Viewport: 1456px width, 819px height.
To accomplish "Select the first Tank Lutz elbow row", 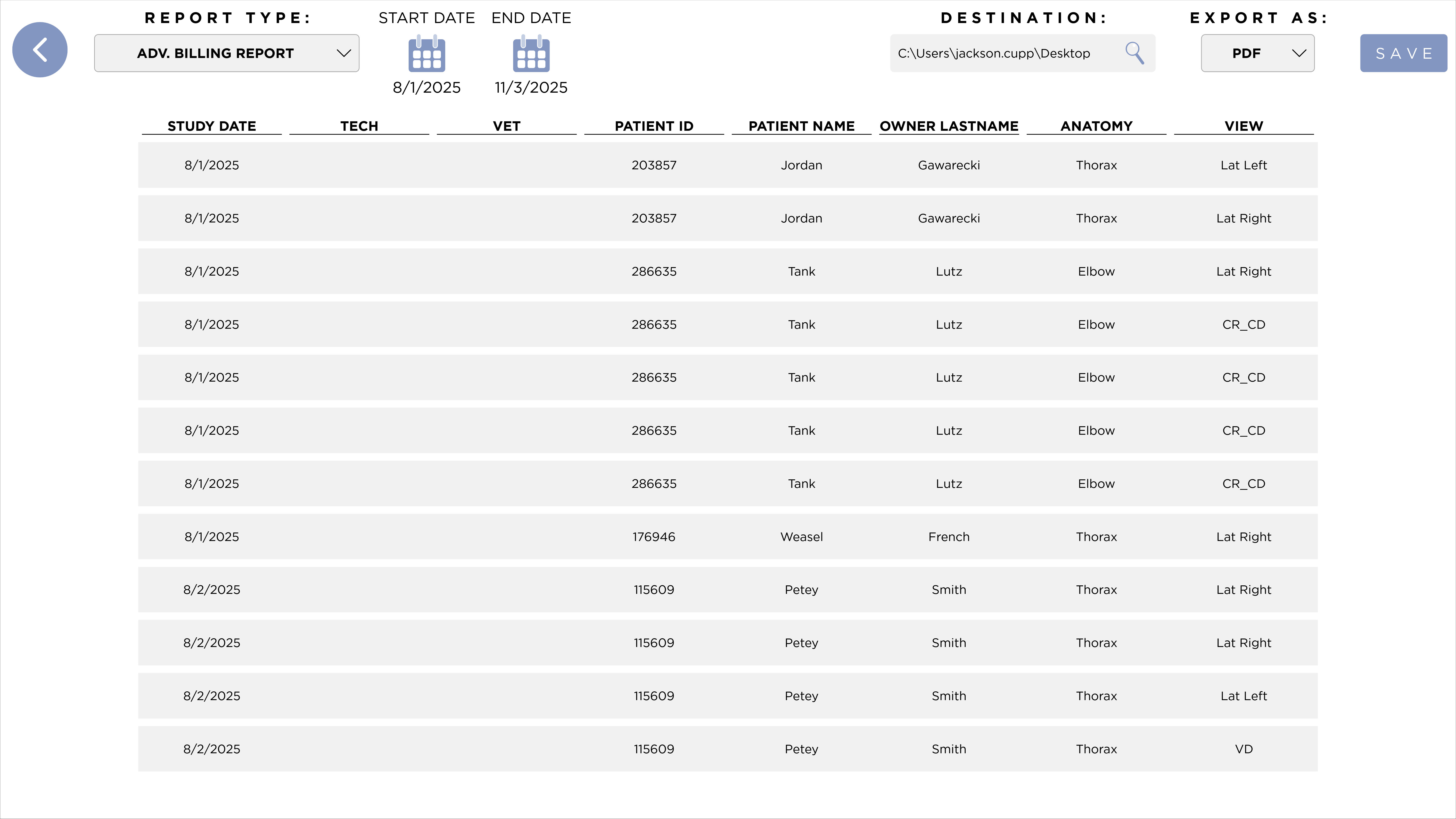I will pos(728,271).
